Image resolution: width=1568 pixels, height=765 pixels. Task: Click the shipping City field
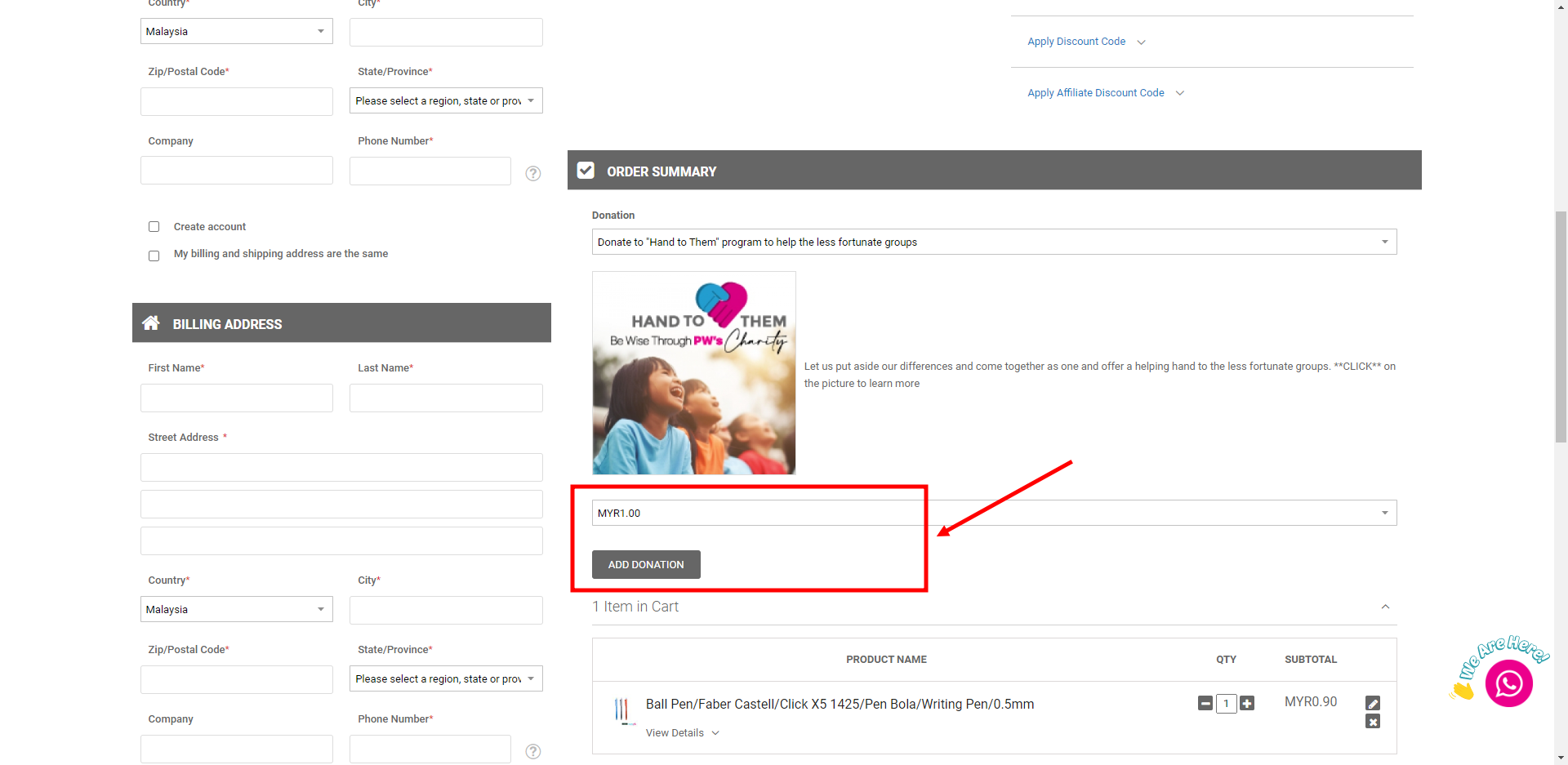click(446, 32)
